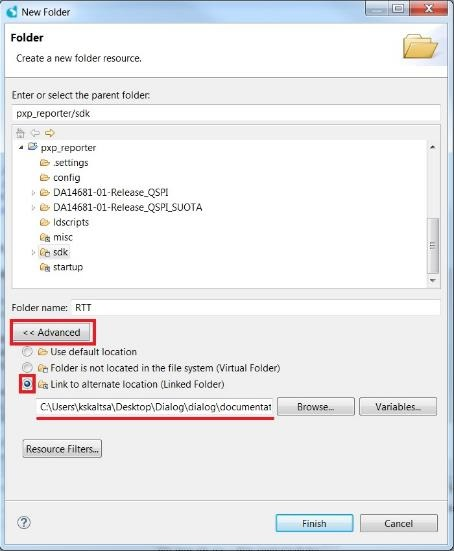The height and width of the screenshot is (551, 454).
Task: Click the .settings folder icon
Action: (45, 162)
